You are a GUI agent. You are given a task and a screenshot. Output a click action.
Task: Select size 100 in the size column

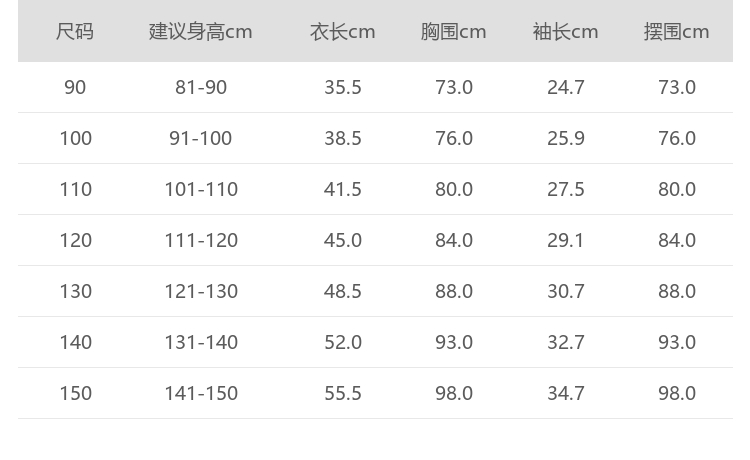[x=75, y=138]
